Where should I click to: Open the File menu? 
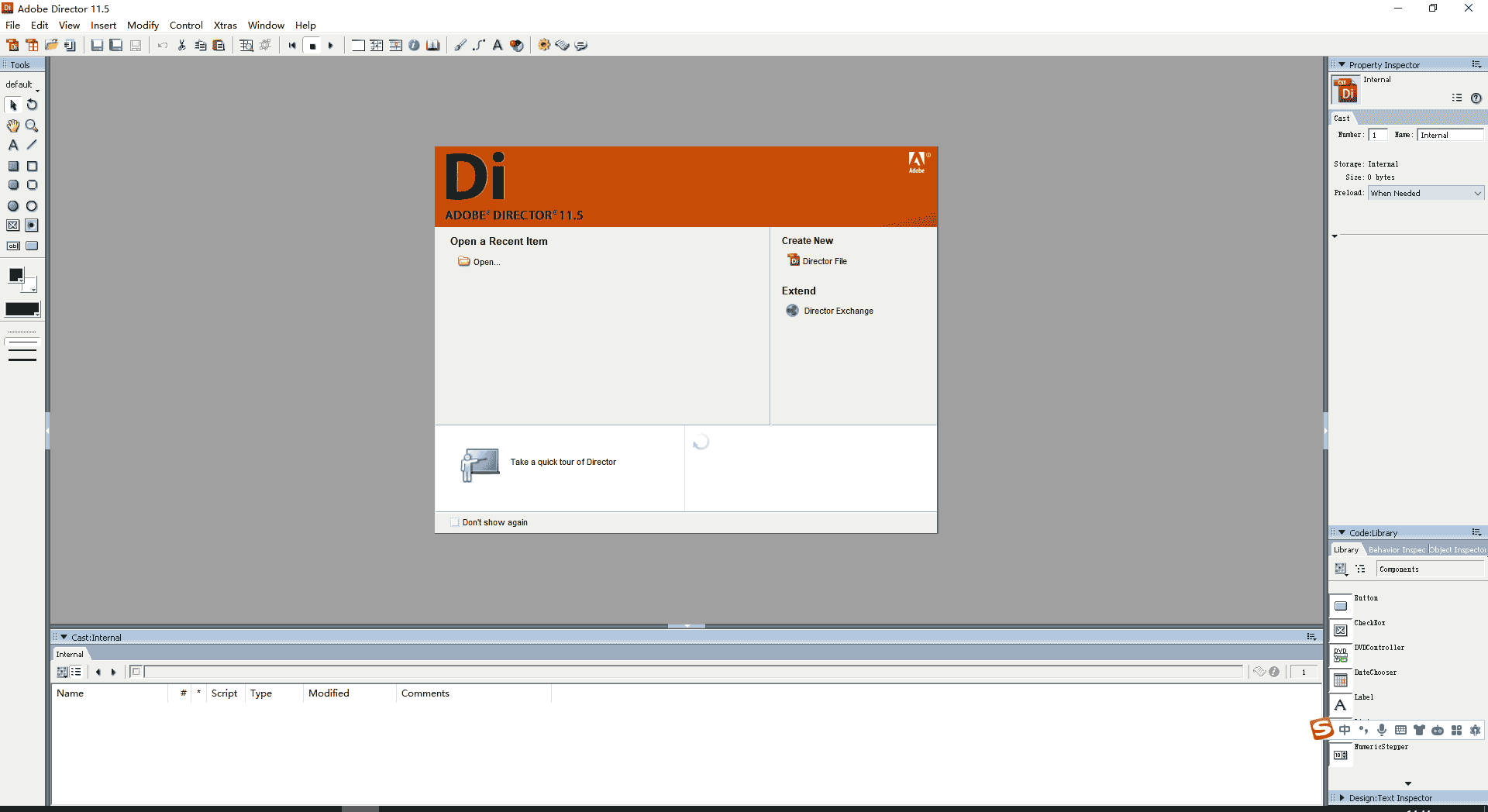click(13, 25)
